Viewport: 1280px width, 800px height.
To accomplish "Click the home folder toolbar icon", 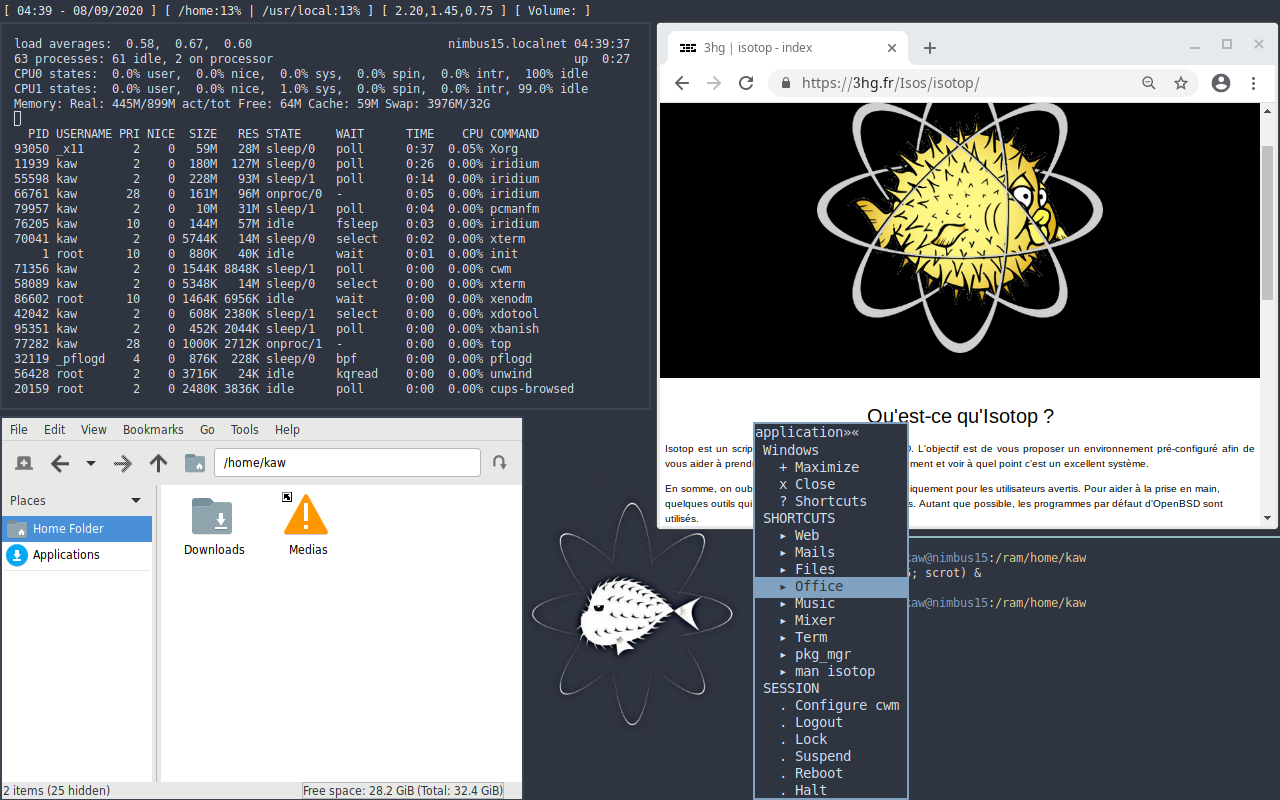I will coord(195,463).
